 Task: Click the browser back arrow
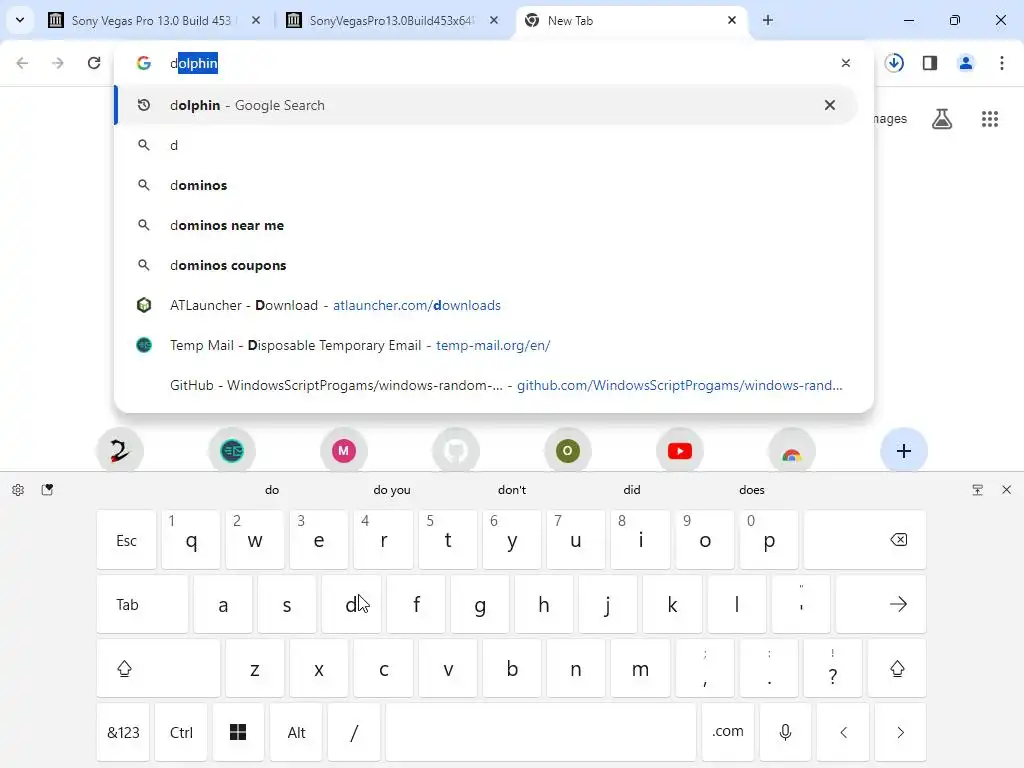coord(22,63)
